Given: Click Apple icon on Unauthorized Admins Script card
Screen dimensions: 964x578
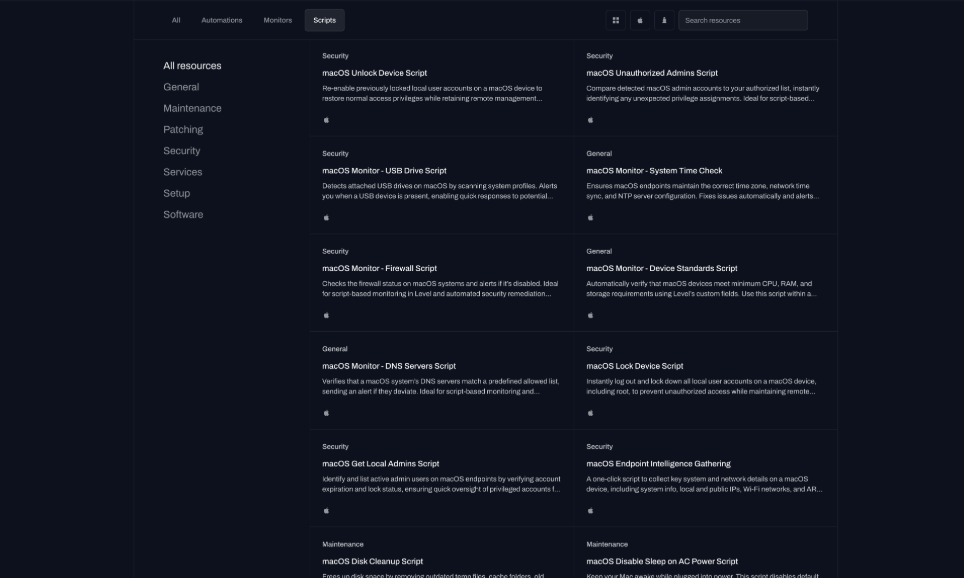Looking at the screenshot, I should [x=590, y=120].
